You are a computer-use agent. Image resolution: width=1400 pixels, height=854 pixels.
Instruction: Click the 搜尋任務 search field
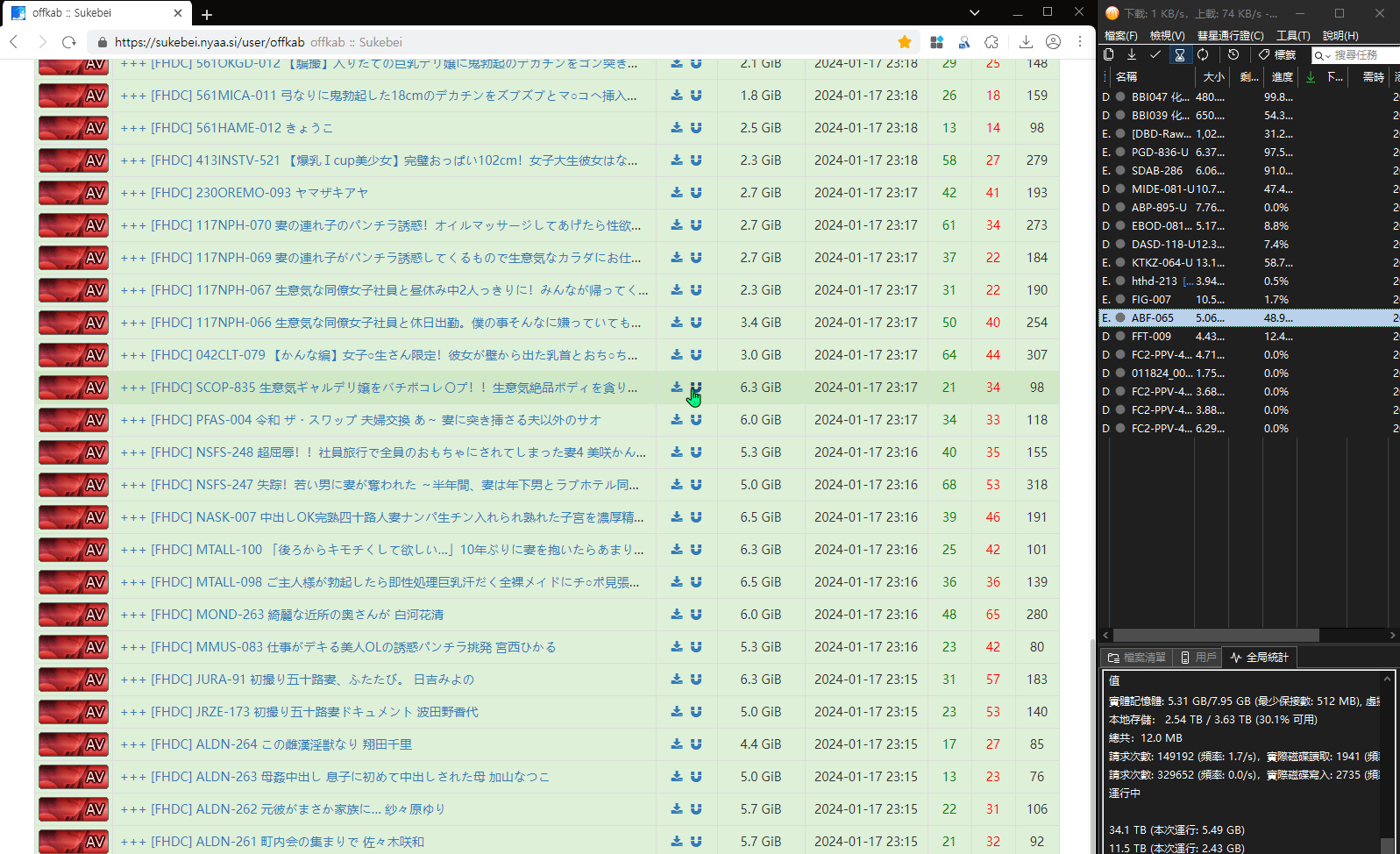tap(1363, 55)
